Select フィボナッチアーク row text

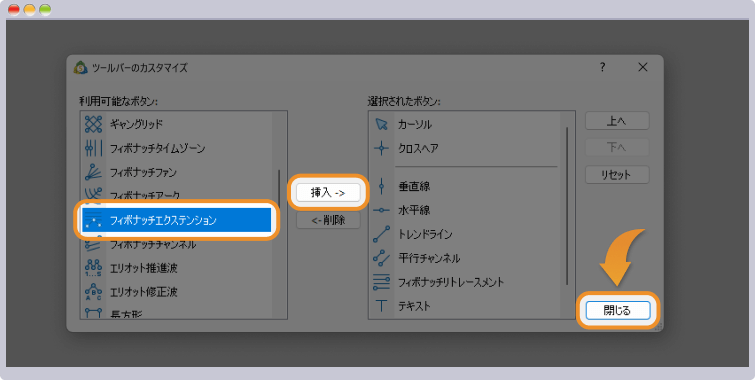click(145, 195)
